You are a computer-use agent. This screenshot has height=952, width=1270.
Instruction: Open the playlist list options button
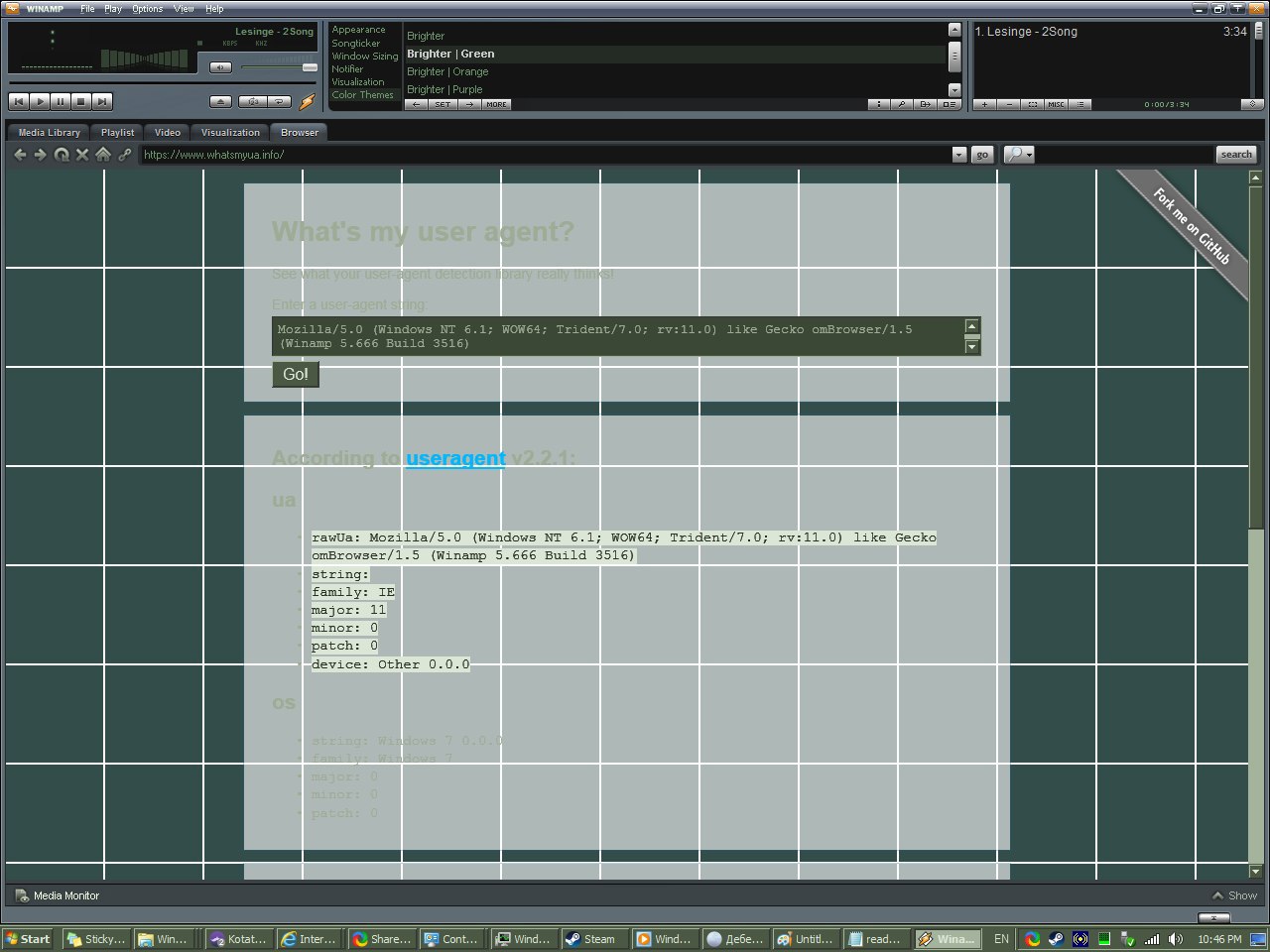1079,104
